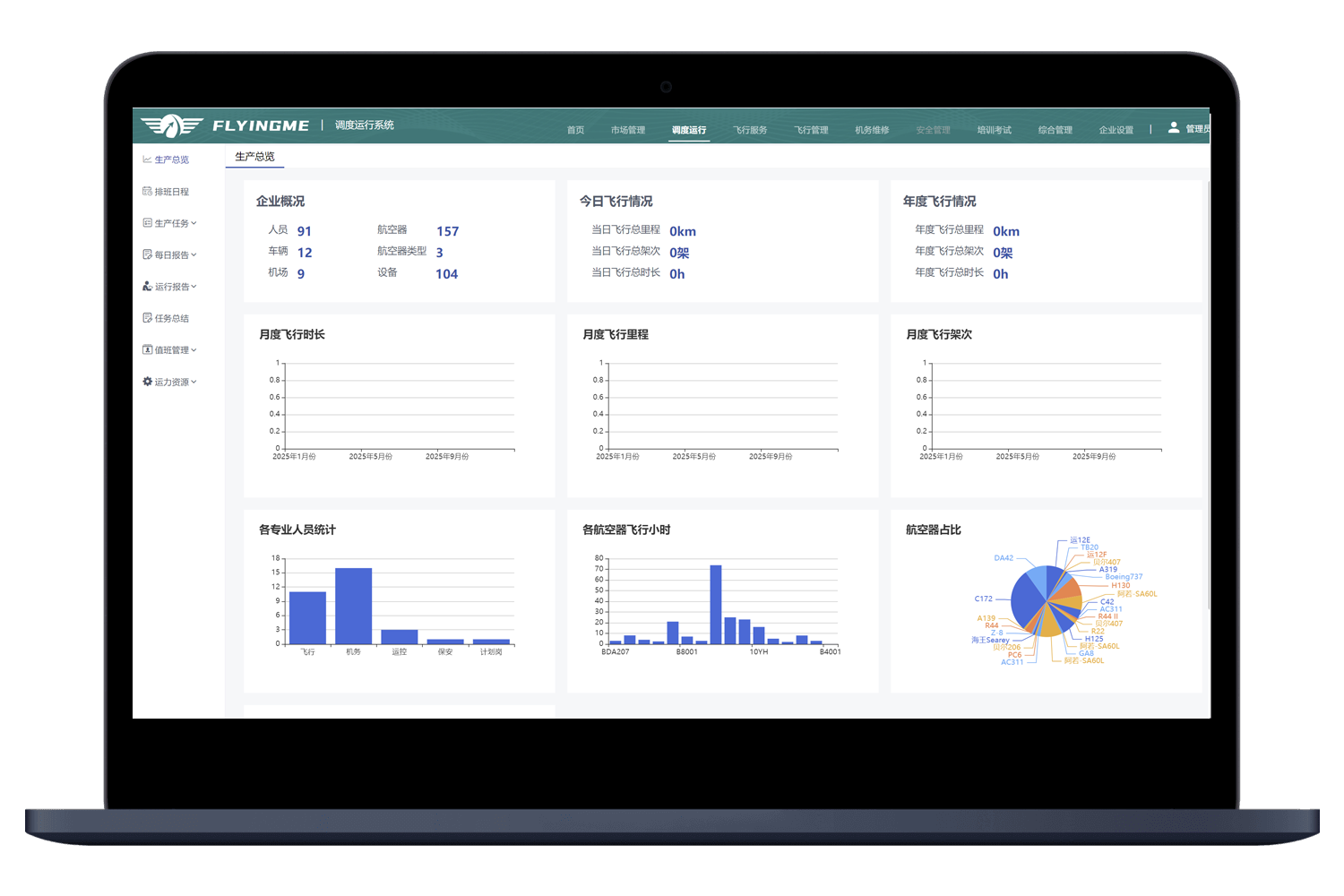Viewport: 1344px width, 896px height.
Task: Click the 机务 bar in staff chart
Action: coord(353,605)
